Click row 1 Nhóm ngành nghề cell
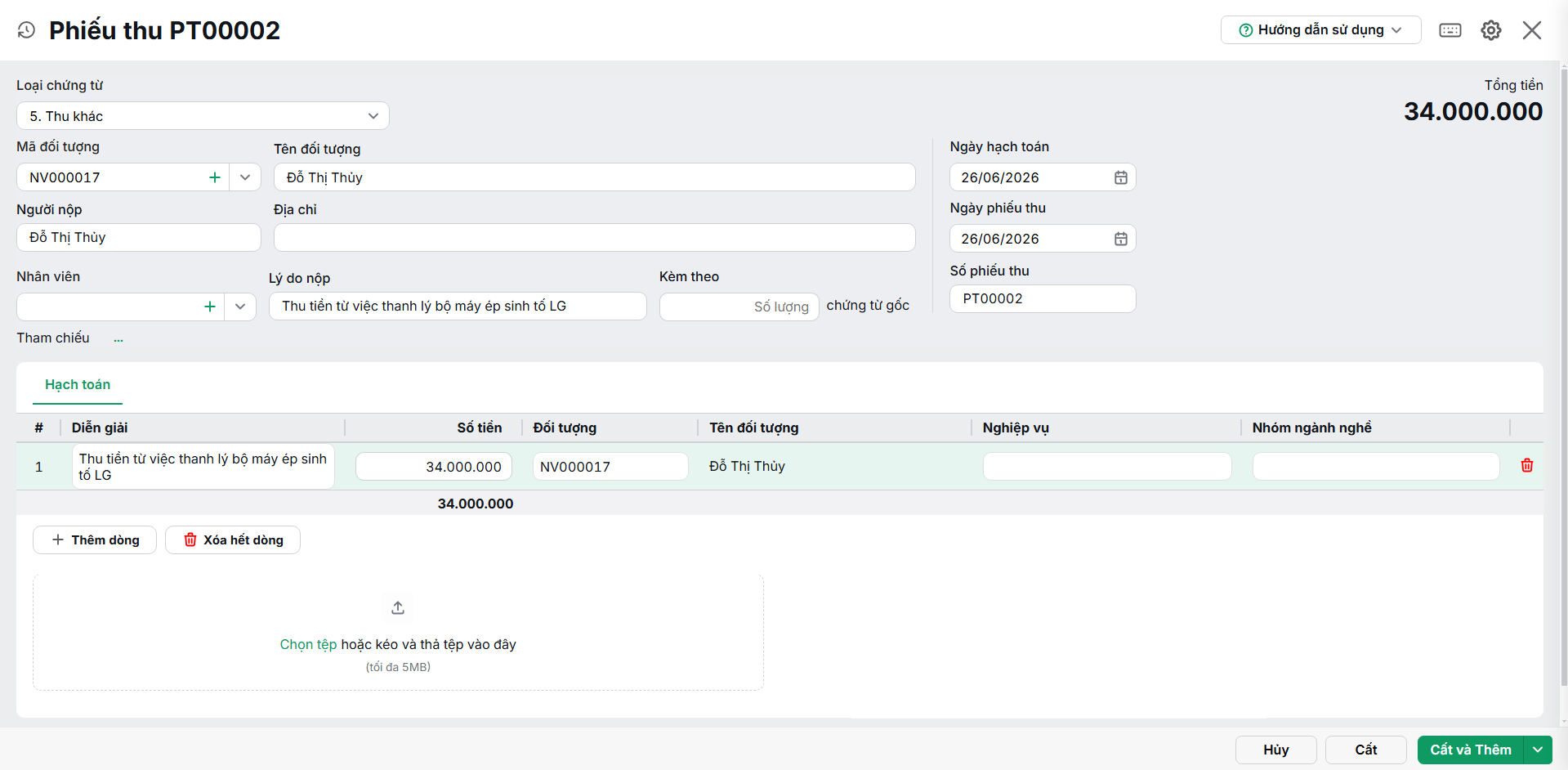1568x770 pixels. [x=1376, y=467]
